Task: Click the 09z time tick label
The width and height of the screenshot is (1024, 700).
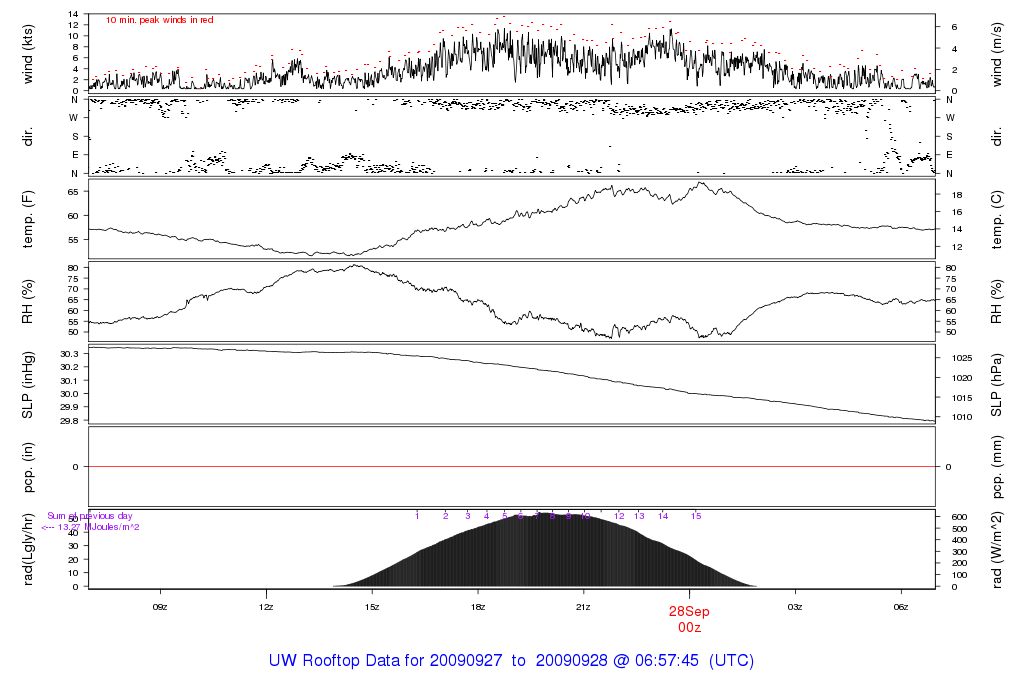Action: point(159,607)
